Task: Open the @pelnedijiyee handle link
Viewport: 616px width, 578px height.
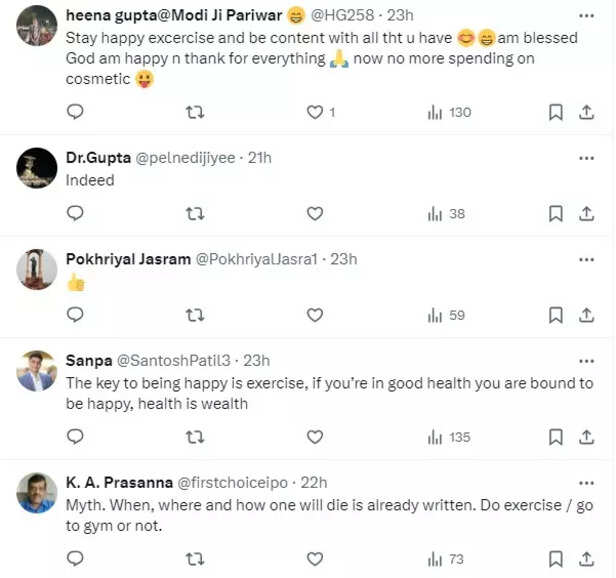Action: click(x=189, y=158)
